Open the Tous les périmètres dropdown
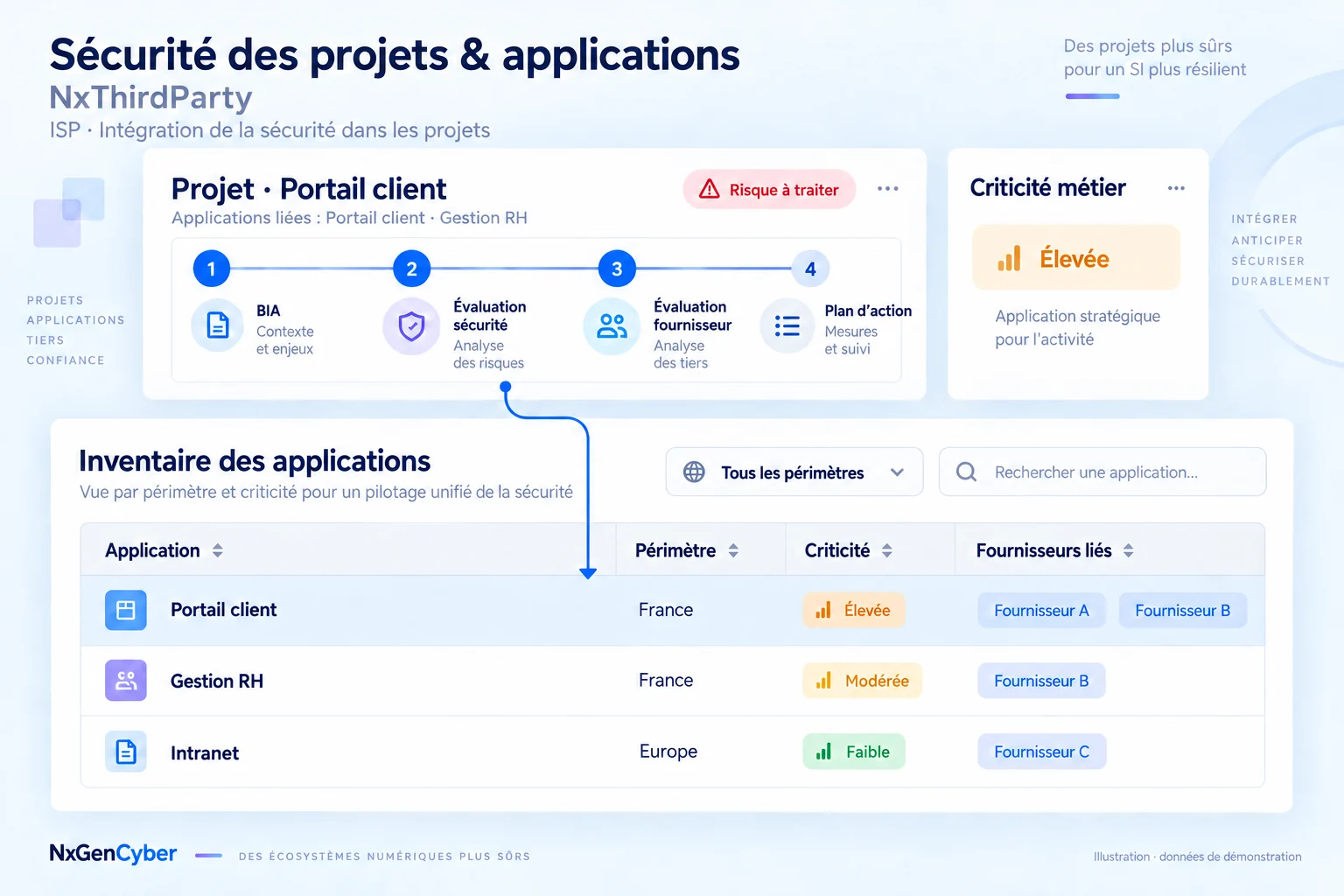The width and height of the screenshot is (1344, 896). coord(794,472)
